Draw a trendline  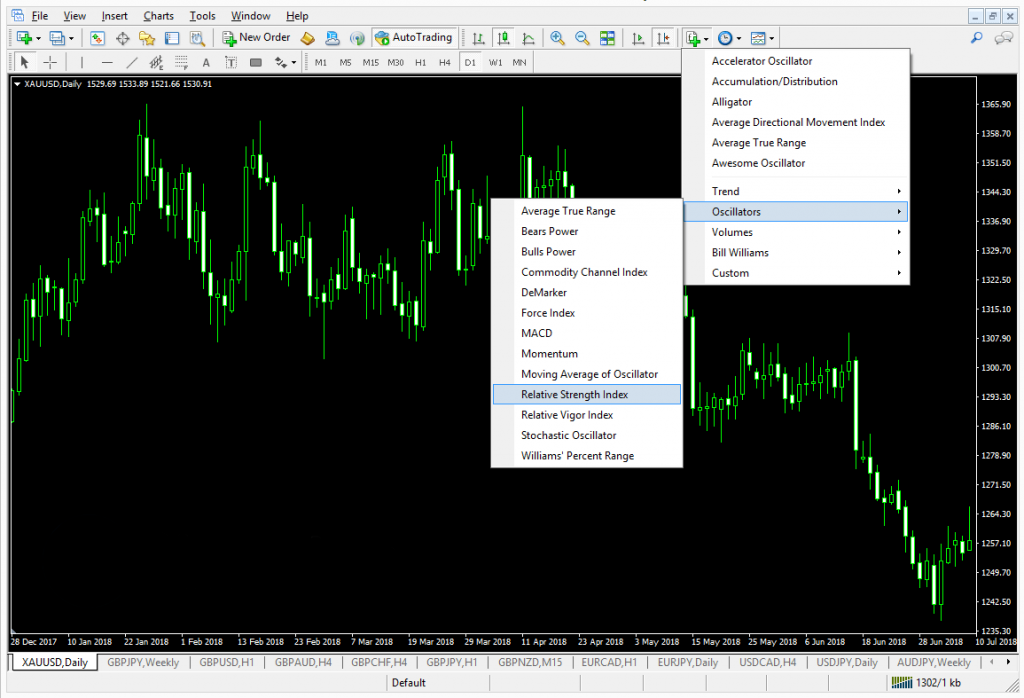pyautogui.click(x=132, y=63)
